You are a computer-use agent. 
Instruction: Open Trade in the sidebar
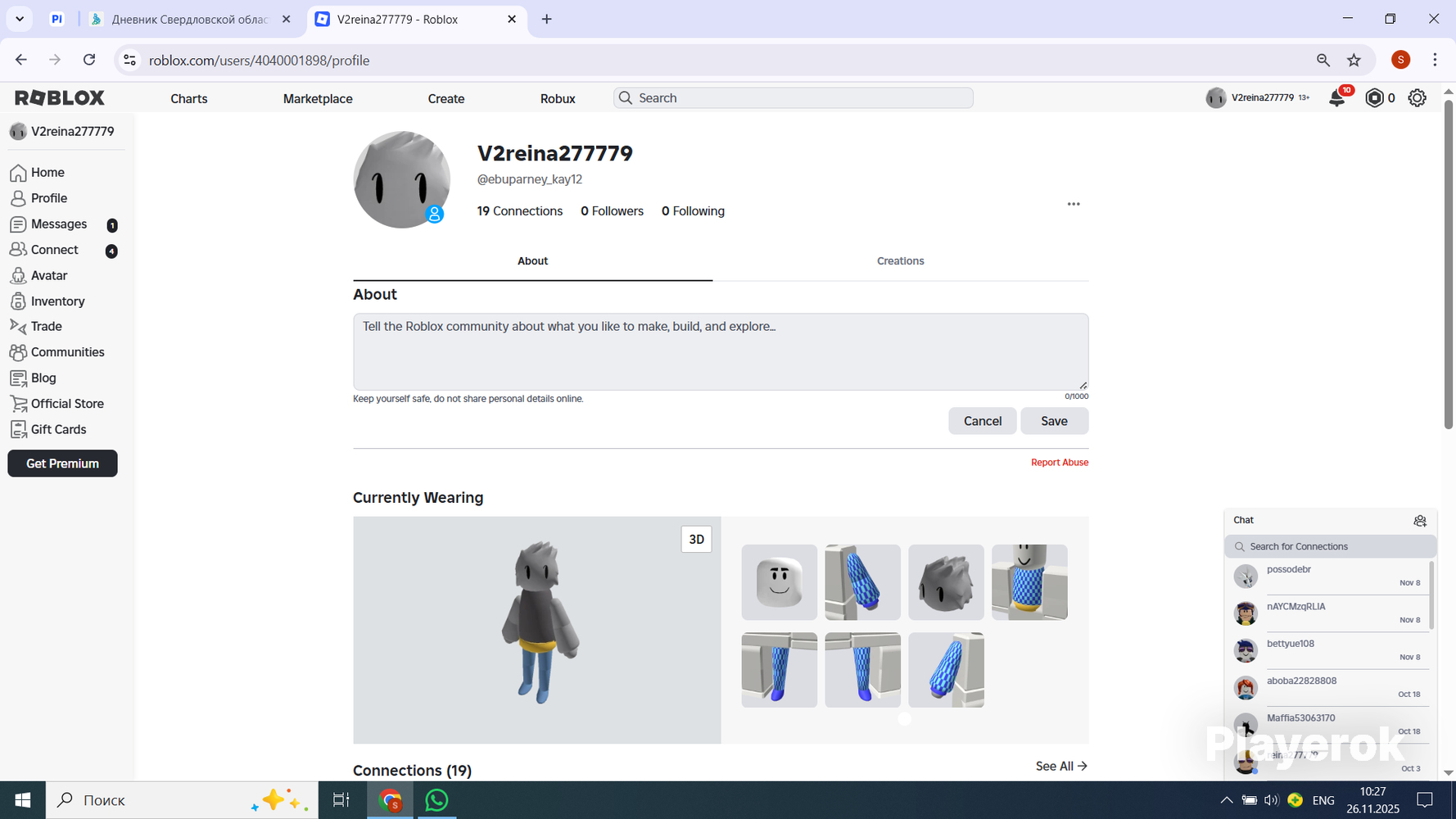[x=37, y=327]
